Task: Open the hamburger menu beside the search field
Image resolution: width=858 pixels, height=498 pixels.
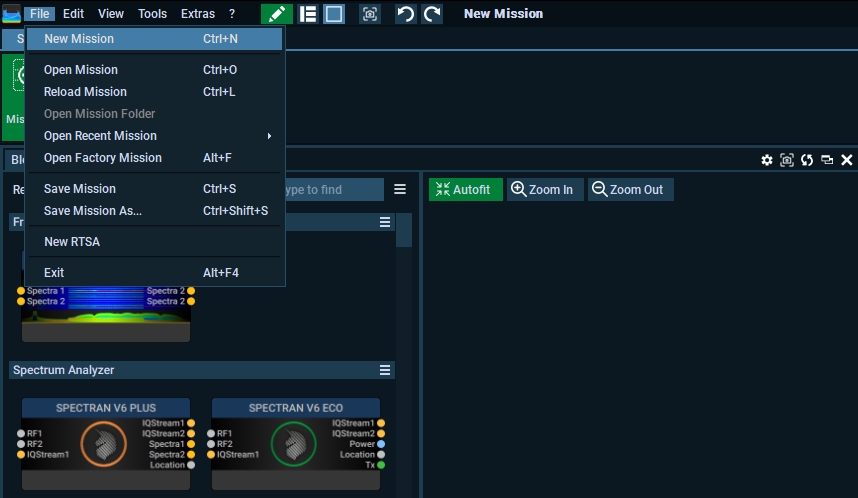Action: (400, 189)
